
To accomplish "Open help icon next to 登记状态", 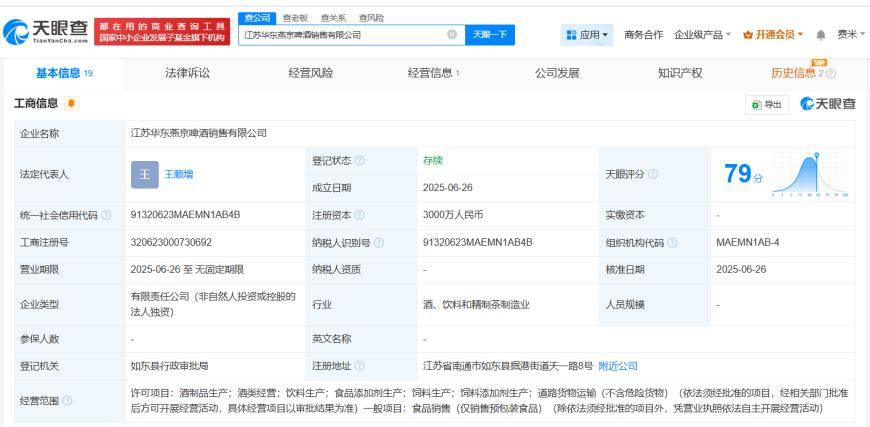I will (360, 161).
